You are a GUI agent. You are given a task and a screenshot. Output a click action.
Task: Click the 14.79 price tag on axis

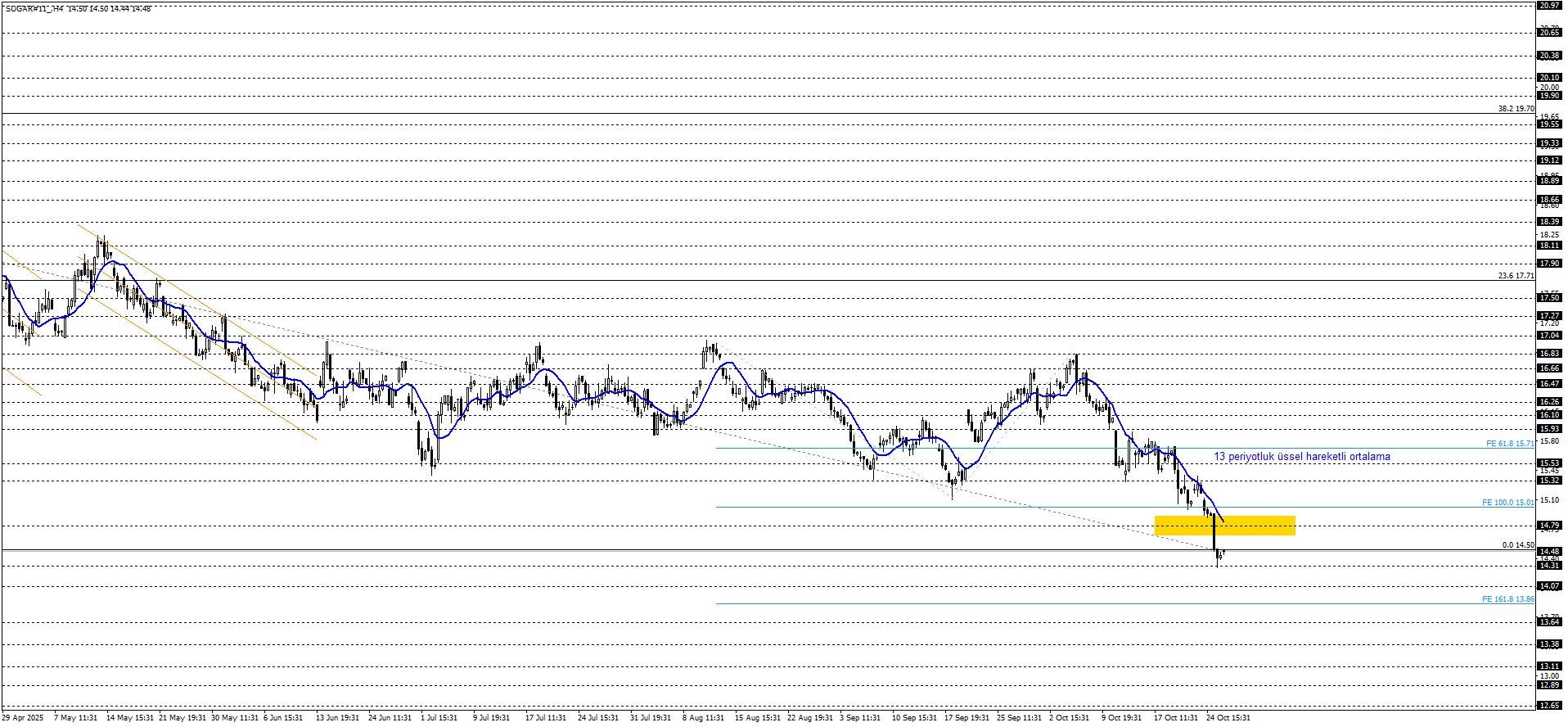(x=1548, y=526)
